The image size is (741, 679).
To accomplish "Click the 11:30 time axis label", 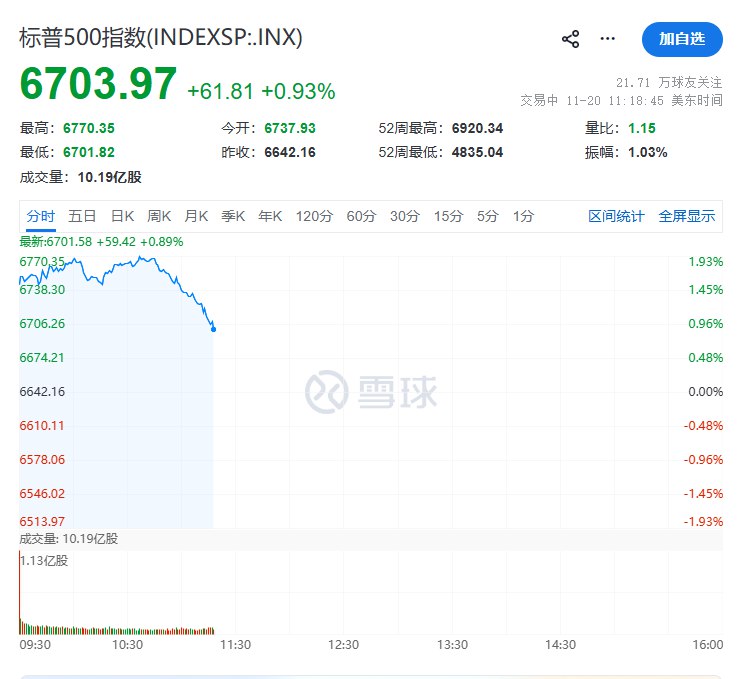I will pos(235,645).
